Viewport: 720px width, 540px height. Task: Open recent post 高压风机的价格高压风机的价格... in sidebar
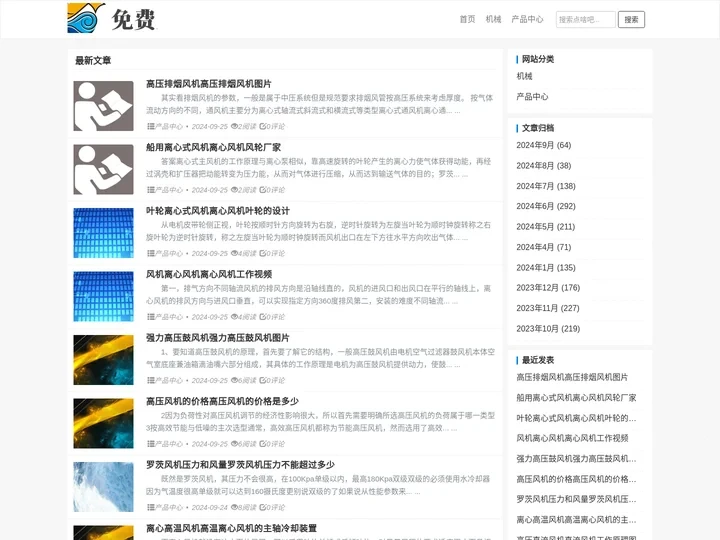[x=576, y=479]
